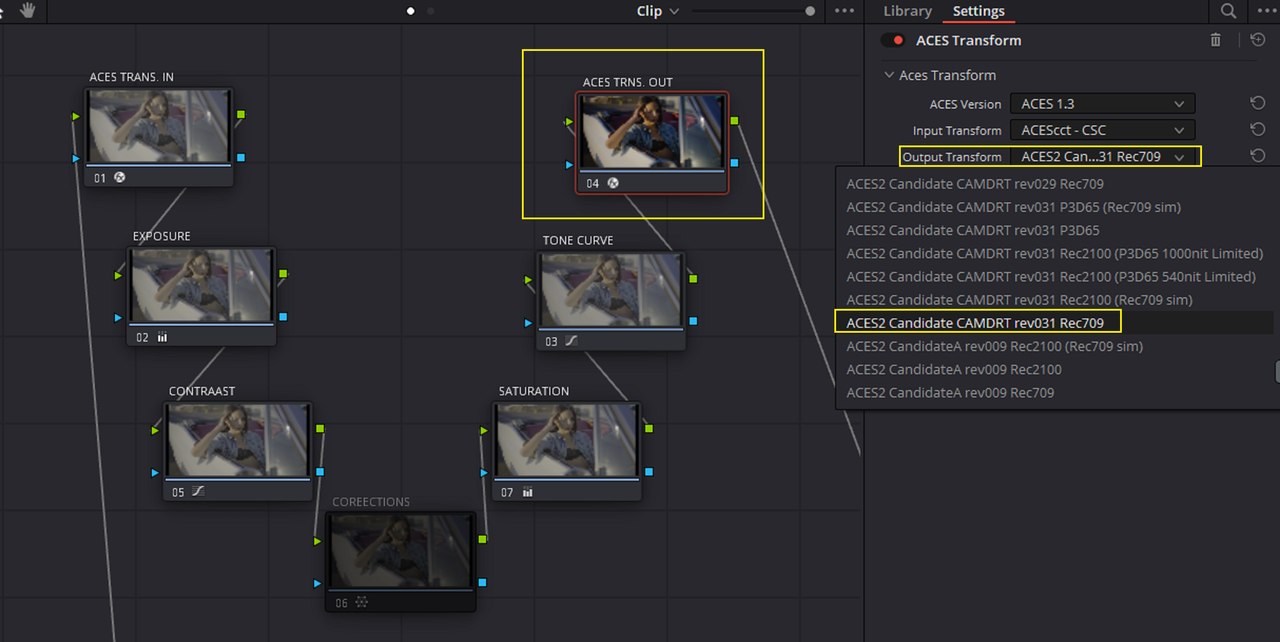The height and width of the screenshot is (642, 1280).
Task: Adjust the node graph zoom slider
Action: [810, 11]
